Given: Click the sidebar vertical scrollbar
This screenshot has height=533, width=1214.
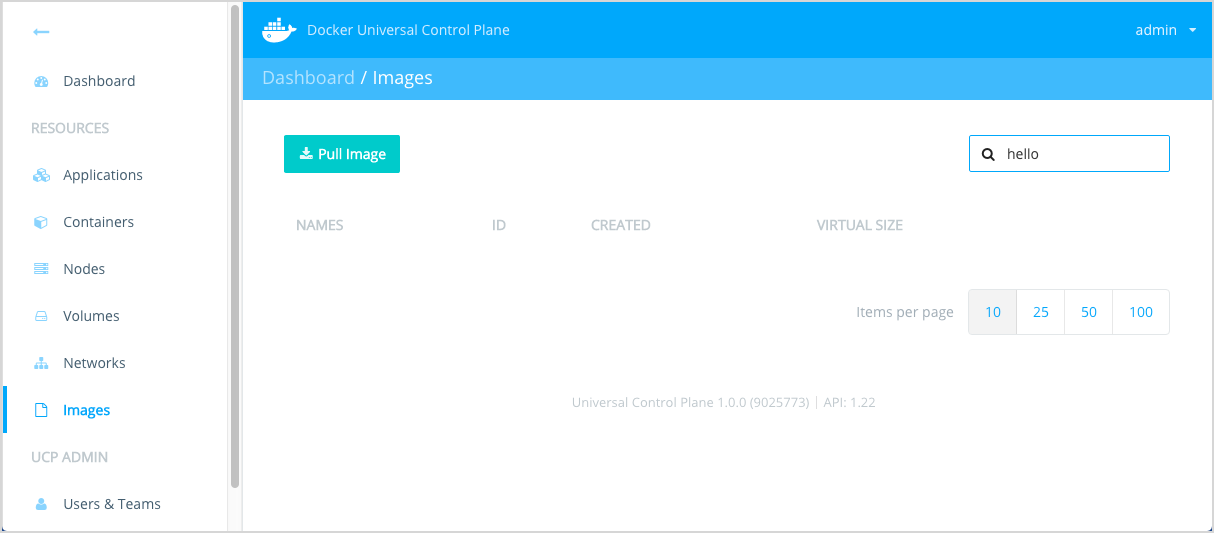Looking at the screenshot, I should pos(235,245).
